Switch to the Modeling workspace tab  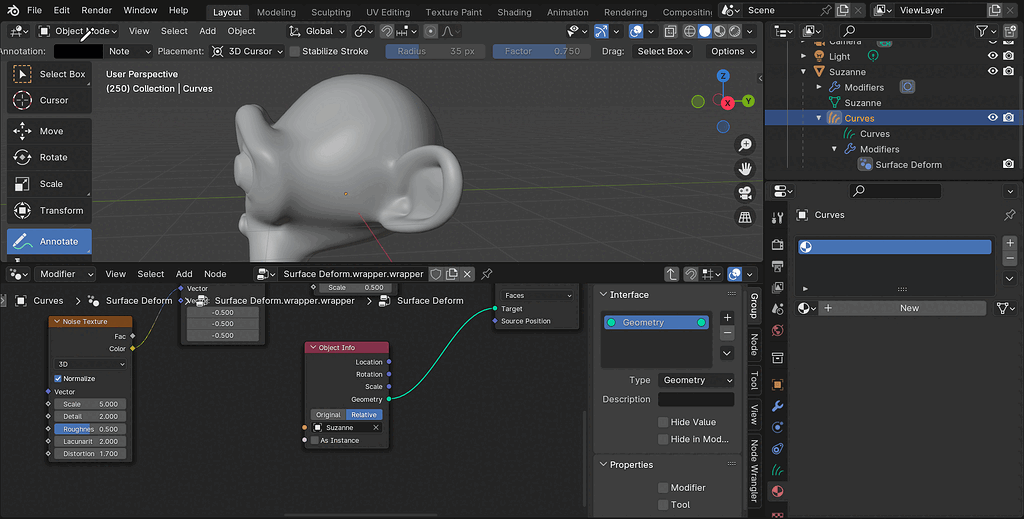pyautogui.click(x=276, y=12)
